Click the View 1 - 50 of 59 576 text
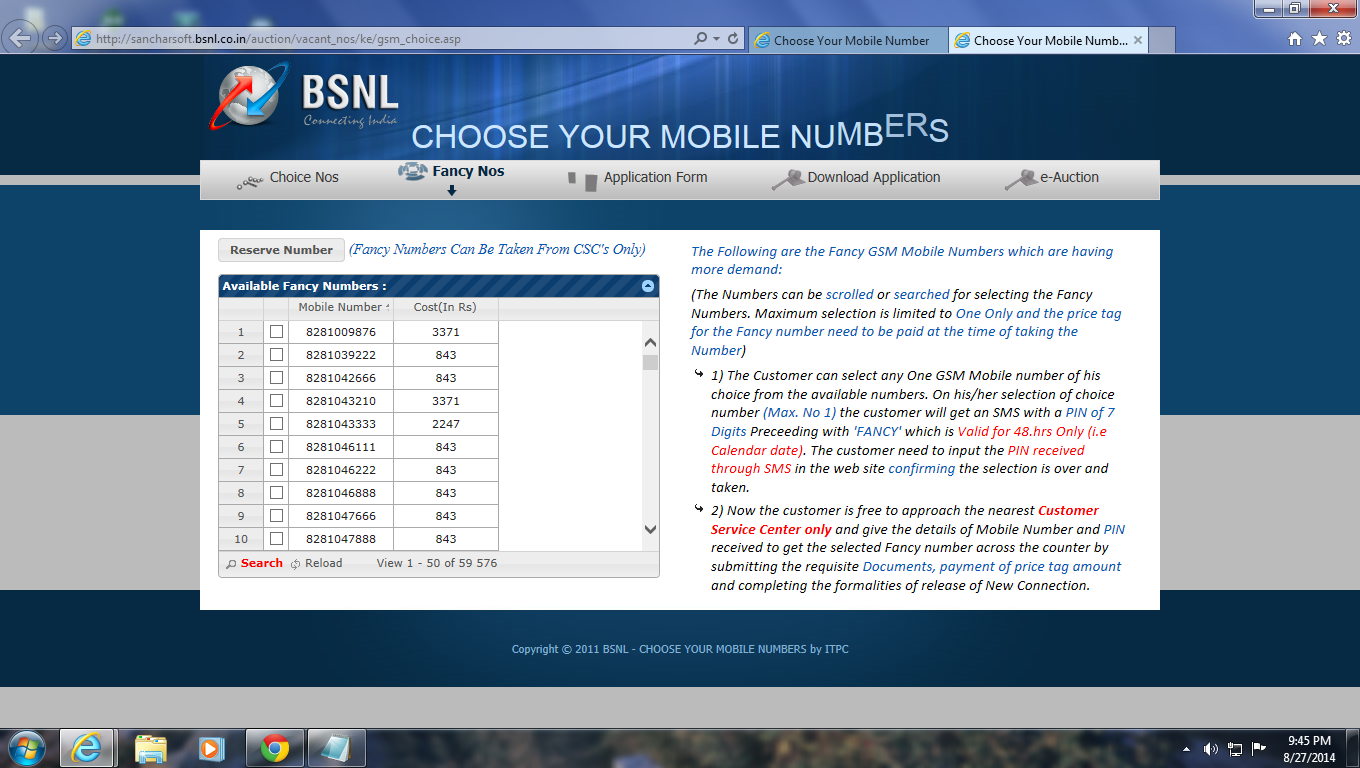Image resolution: width=1360 pixels, height=768 pixels. coord(437,564)
